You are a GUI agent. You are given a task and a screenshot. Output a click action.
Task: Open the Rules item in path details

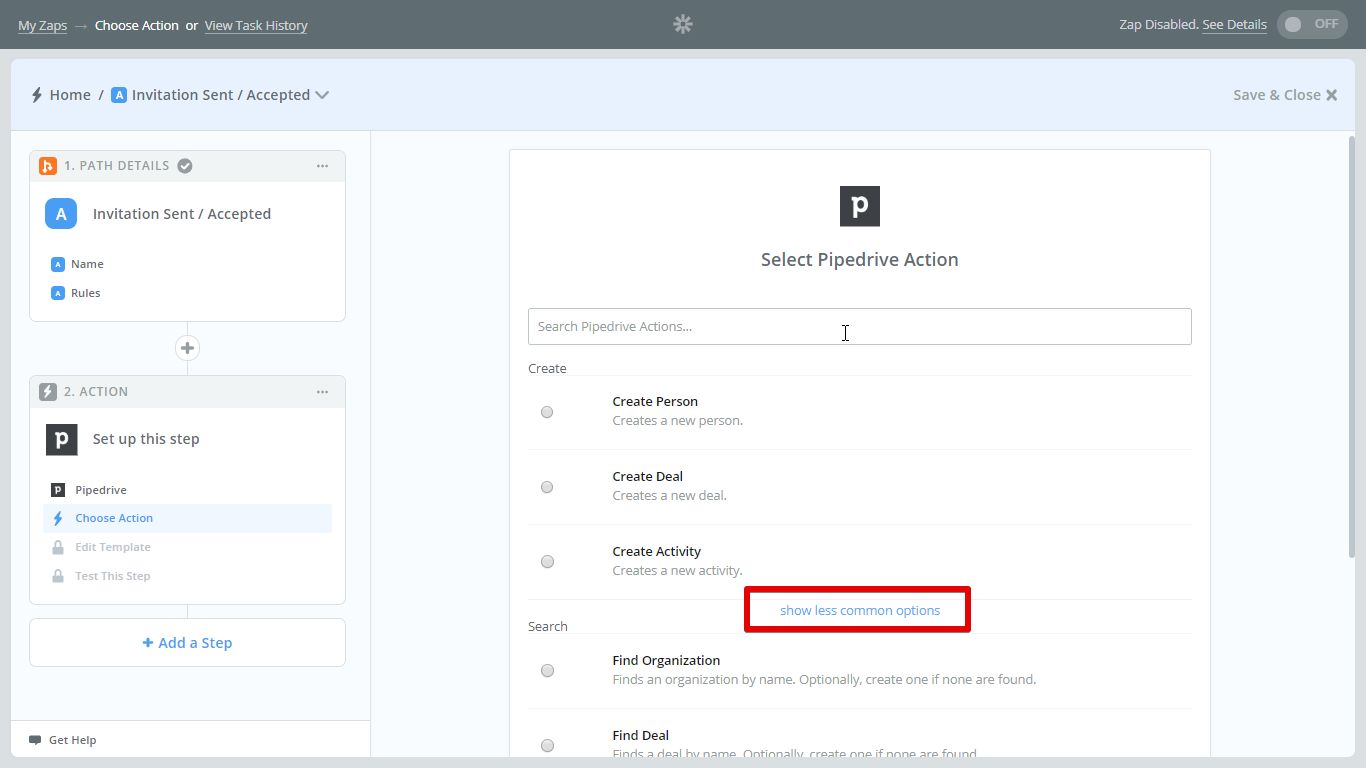click(85, 293)
